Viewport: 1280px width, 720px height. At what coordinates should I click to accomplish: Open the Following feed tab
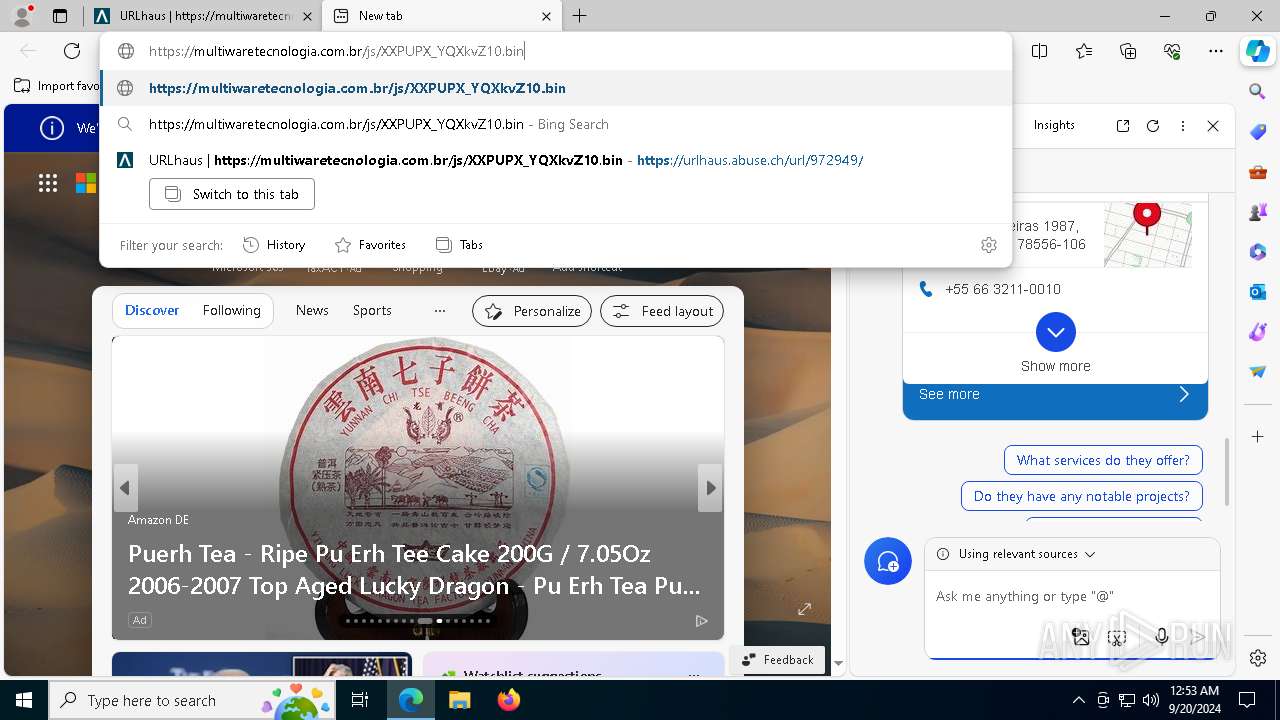231,310
